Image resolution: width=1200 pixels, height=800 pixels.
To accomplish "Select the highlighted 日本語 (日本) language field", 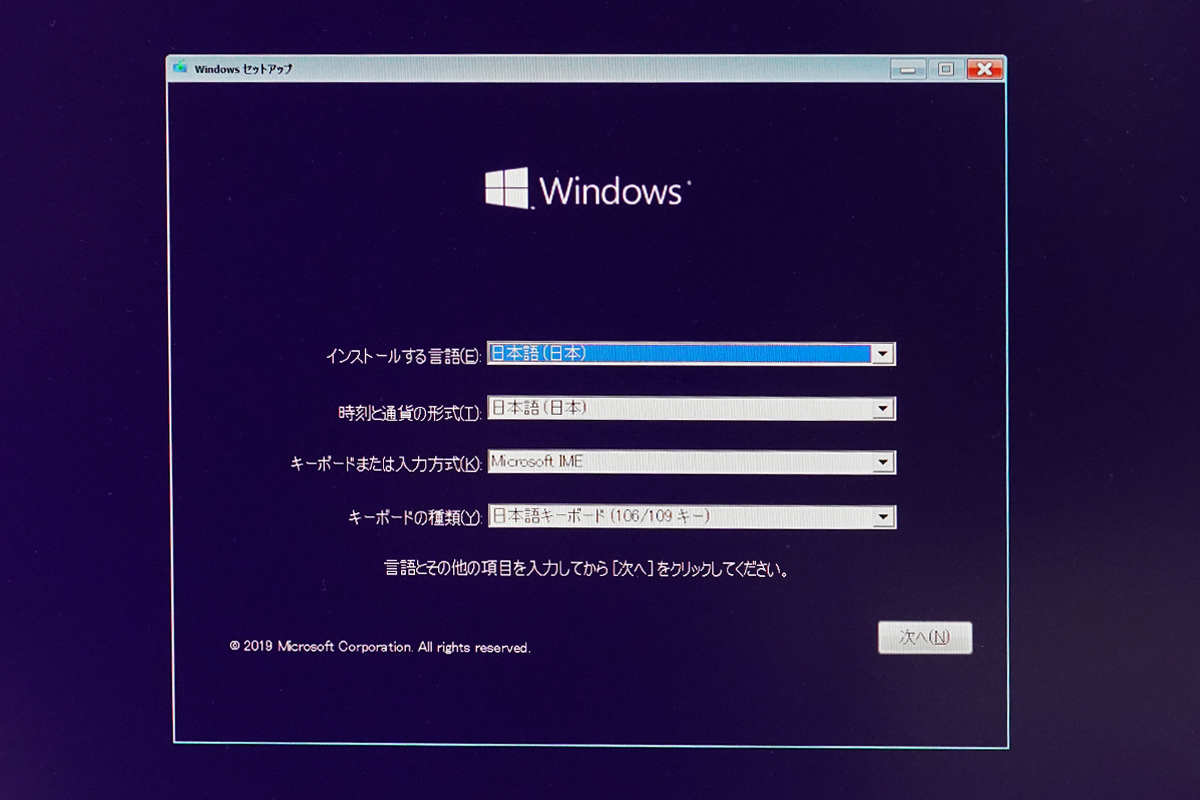I will point(678,354).
